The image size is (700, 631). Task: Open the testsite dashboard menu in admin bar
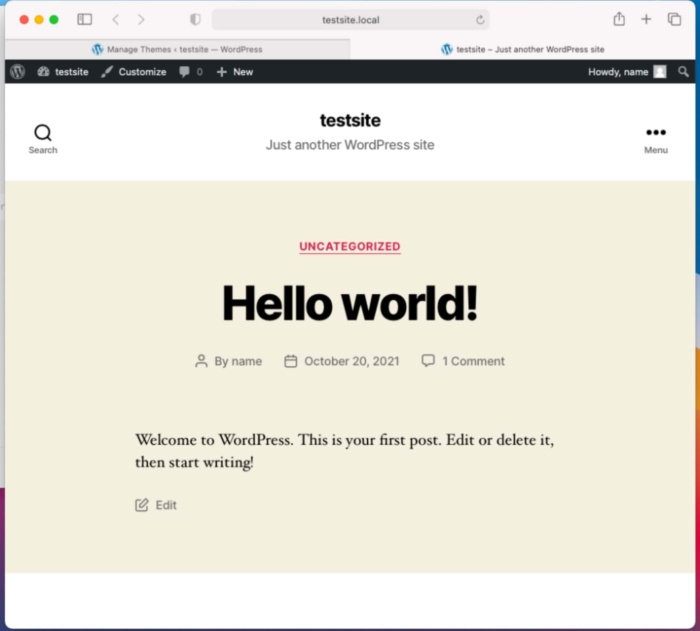[x=63, y=71]
